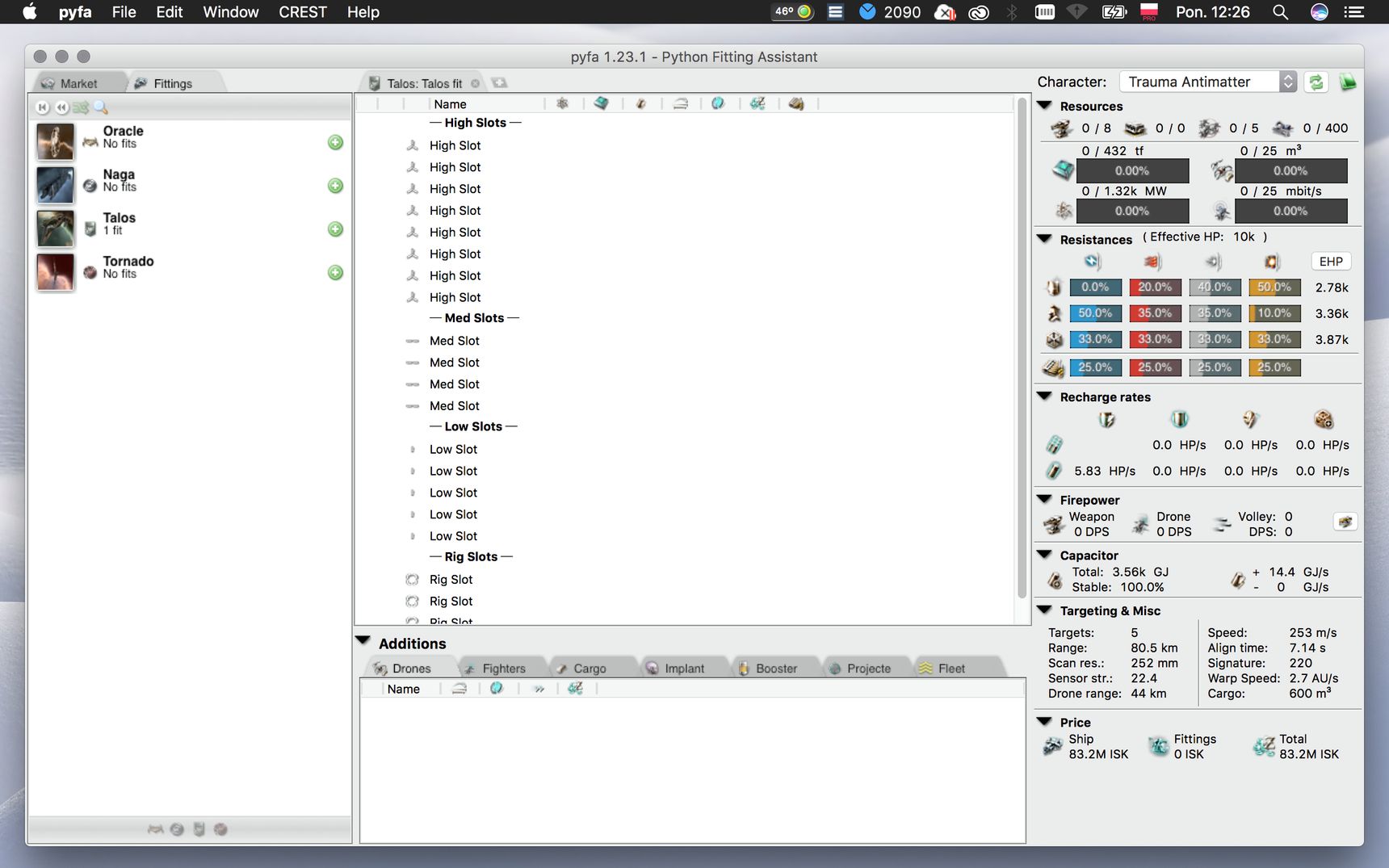Collapse the Additions panel

point(363,641)
